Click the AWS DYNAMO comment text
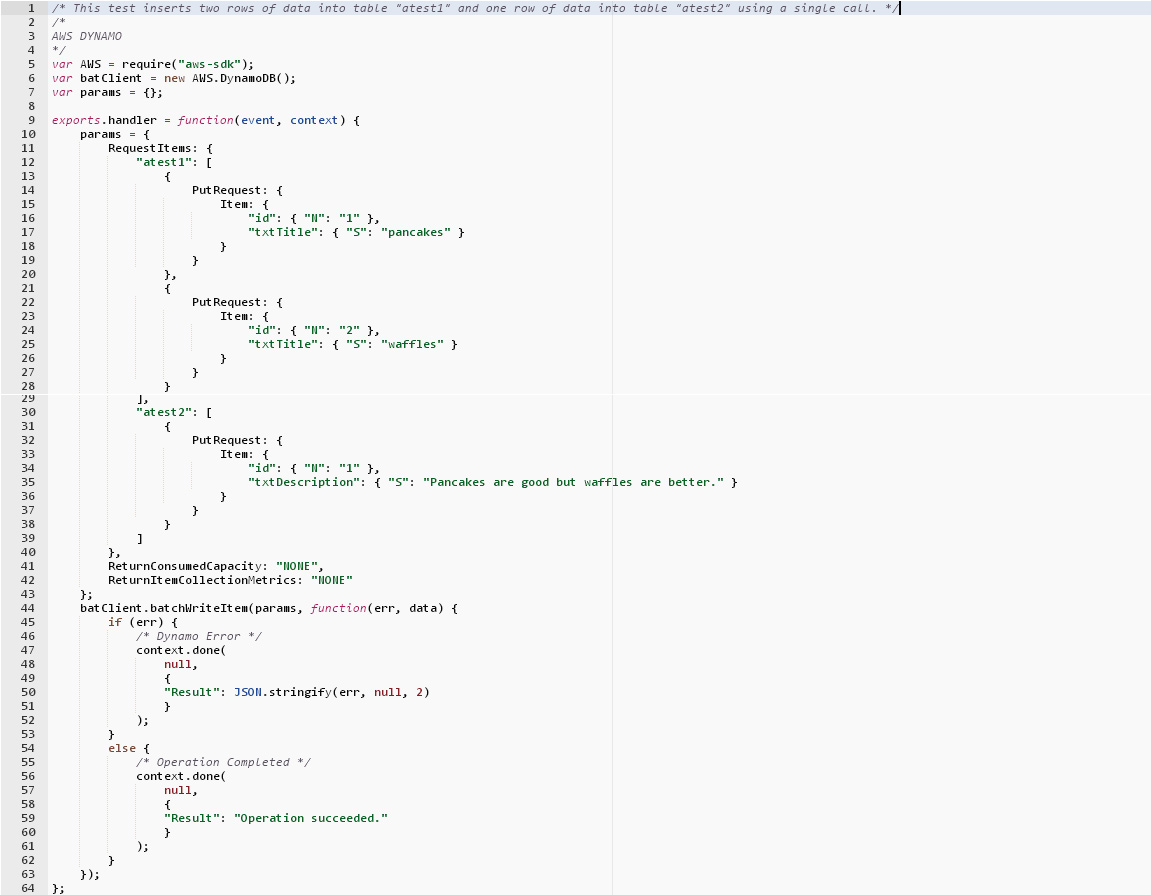The height and width of the screenshot is (895, 1151). [x=87, y=36]
